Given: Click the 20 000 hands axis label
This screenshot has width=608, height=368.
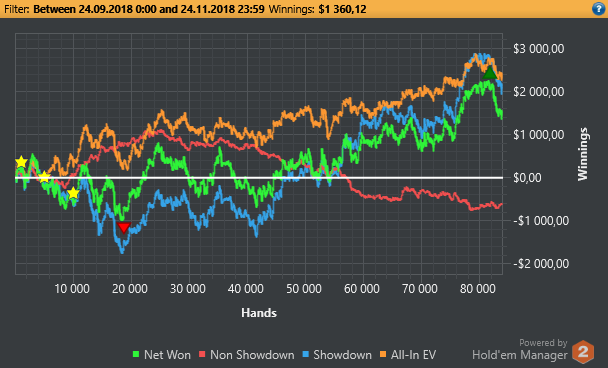Looking at the screenshot, I should tap(130, 289).
